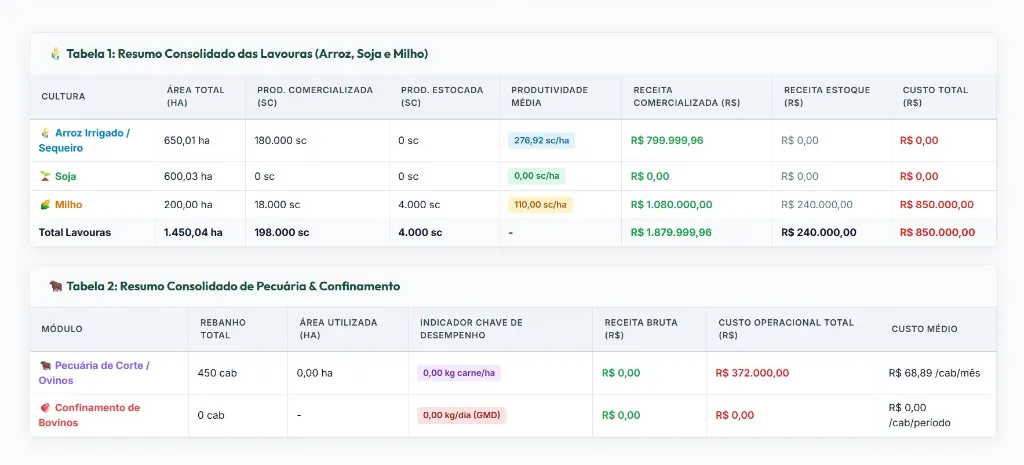Click the 198.000 sc total cell
1024x465 pixels.
tap(282, 232)
